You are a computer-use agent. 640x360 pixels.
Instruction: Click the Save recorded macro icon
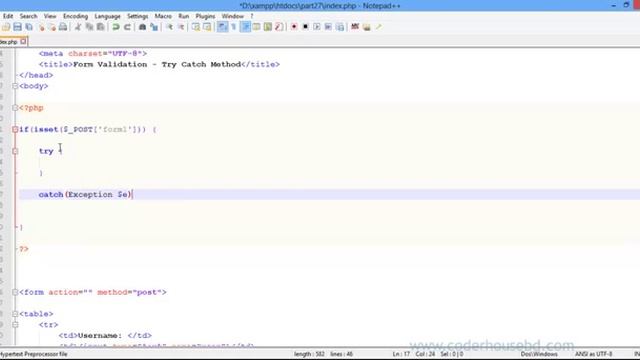coord(340,27)
